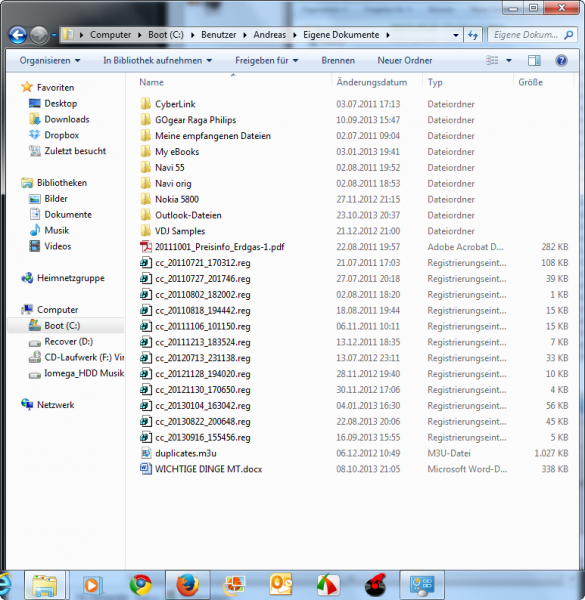Create a folder with Neuer Ordner

click(405, 60)
